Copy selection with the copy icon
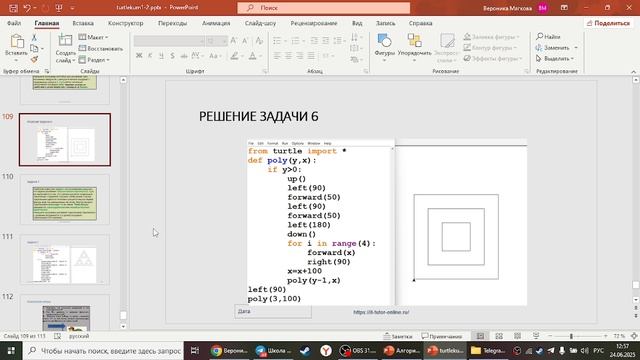This screenshot has width=640, height=360. (34, 49)
